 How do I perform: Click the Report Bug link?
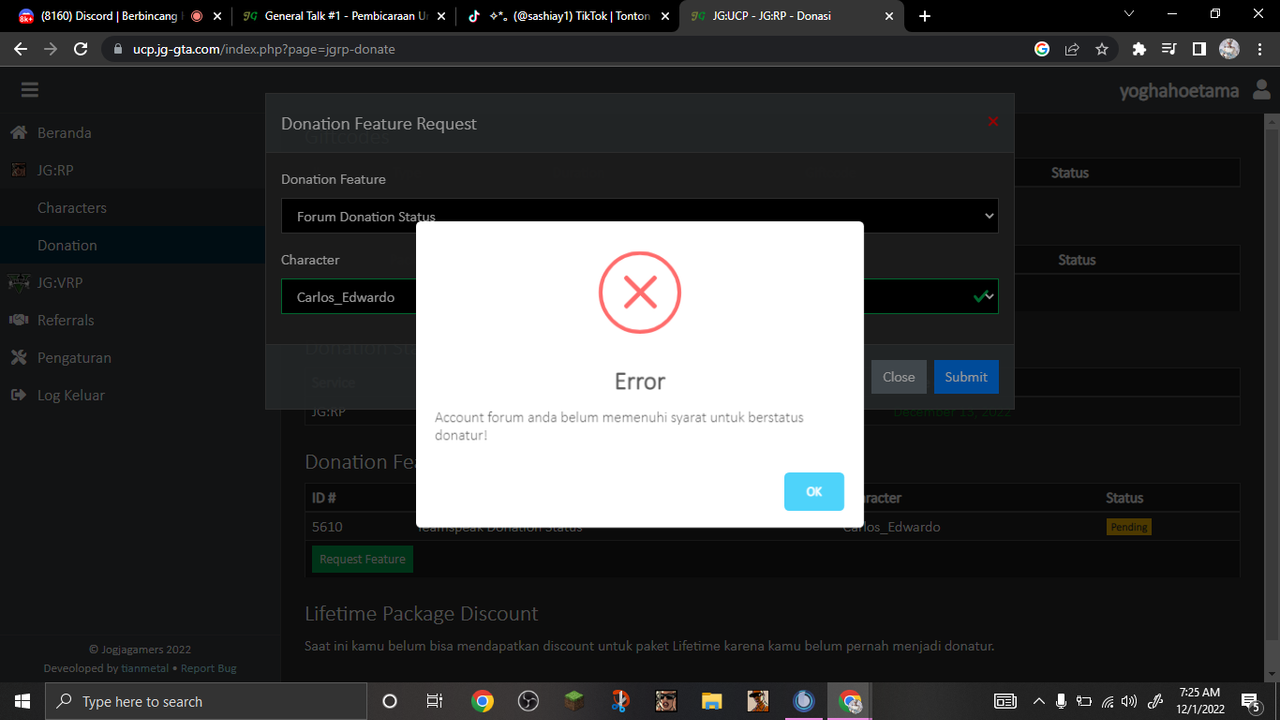209,668
